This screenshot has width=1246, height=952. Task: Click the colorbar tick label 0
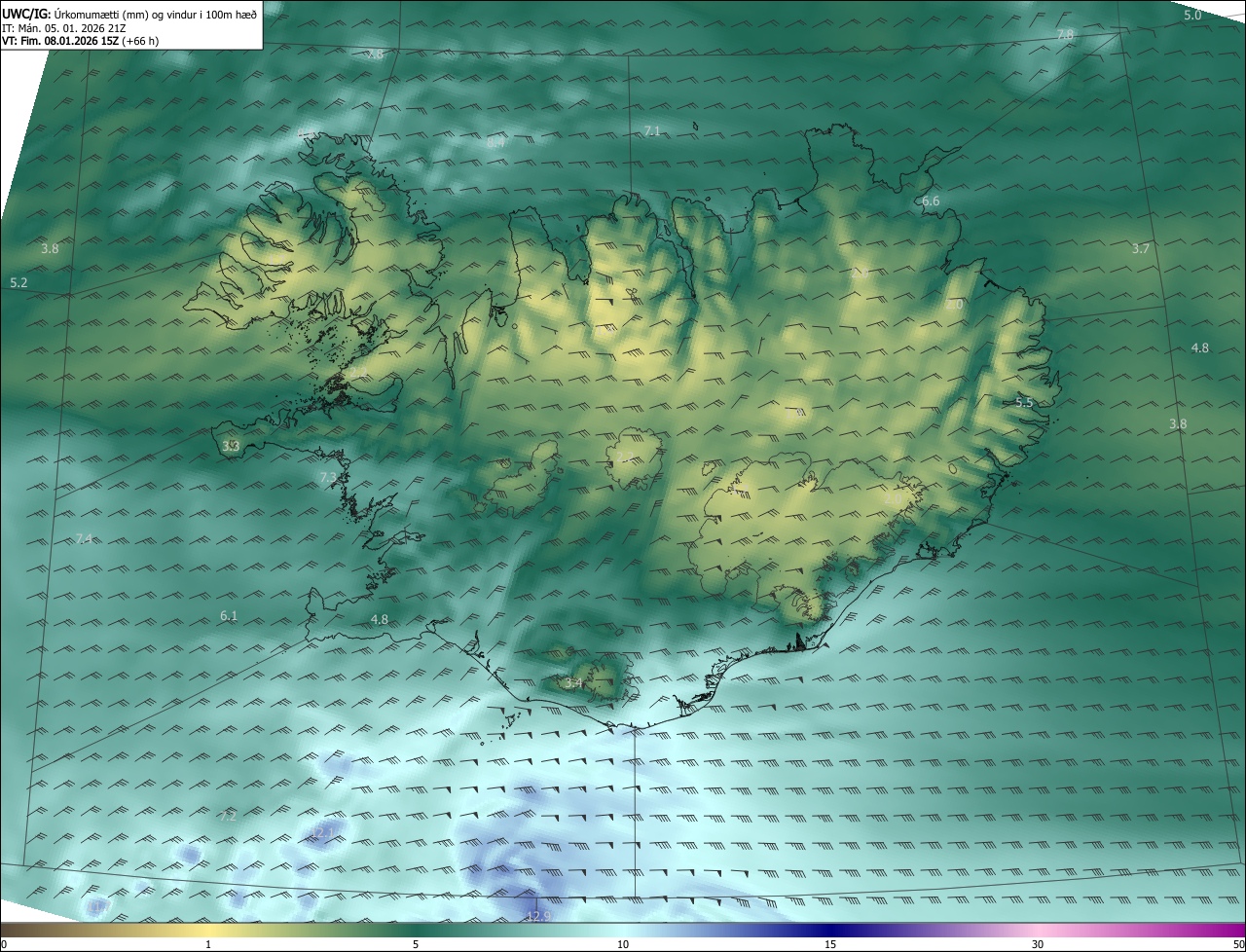(4, 944)
